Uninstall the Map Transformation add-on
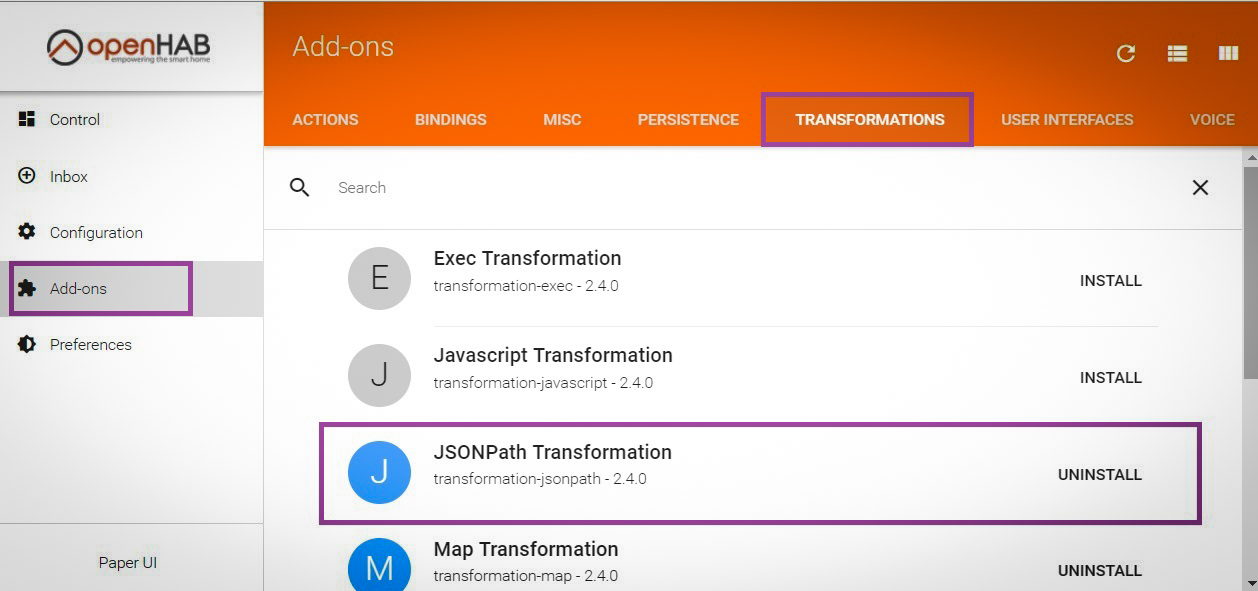The width and height of the screenshot is (1258, 591). pos(1100,571)
